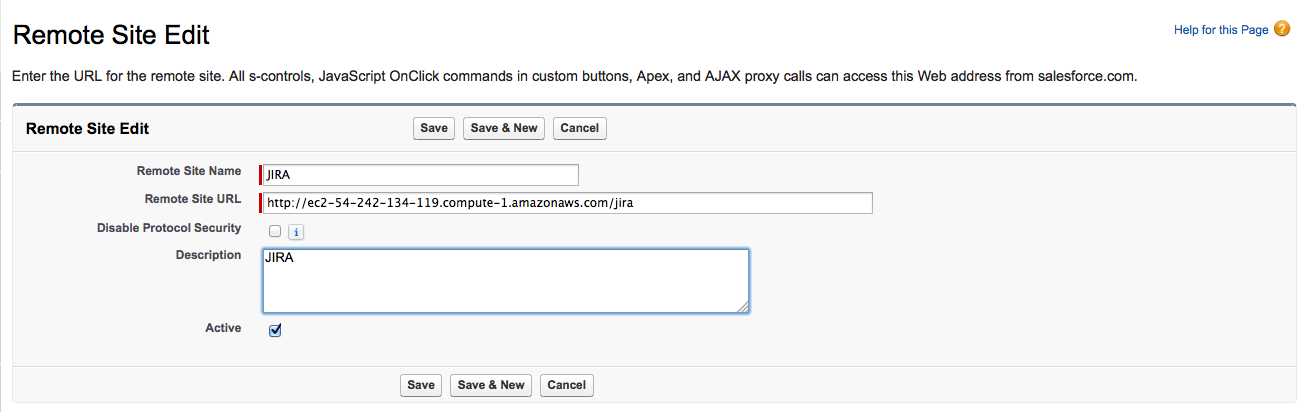Screen dimensions: 1307x412
Task: Click the orange help question mark icon
Action: point(1282,30)
